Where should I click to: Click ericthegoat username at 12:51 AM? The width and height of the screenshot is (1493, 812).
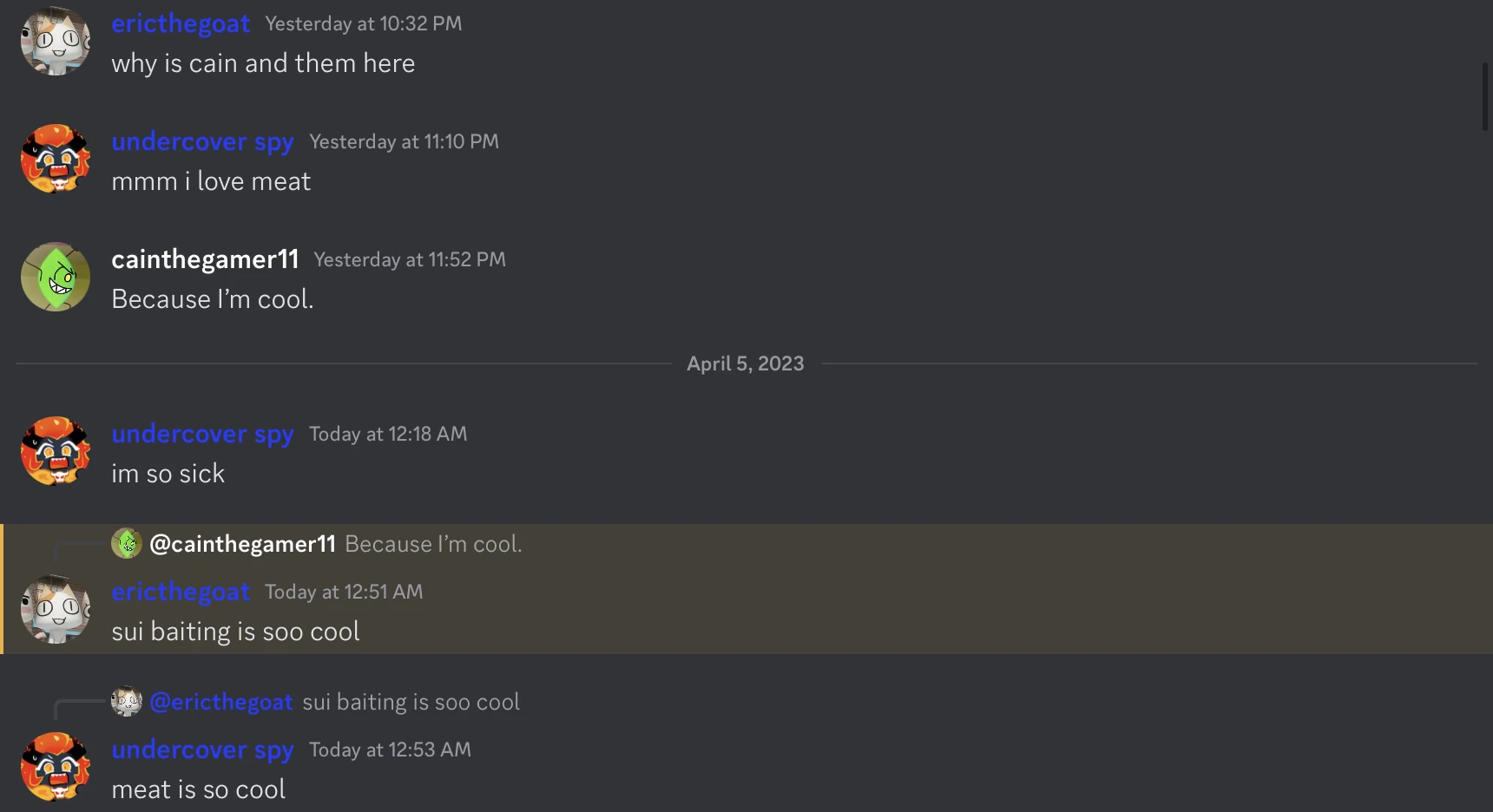[181, 592]
